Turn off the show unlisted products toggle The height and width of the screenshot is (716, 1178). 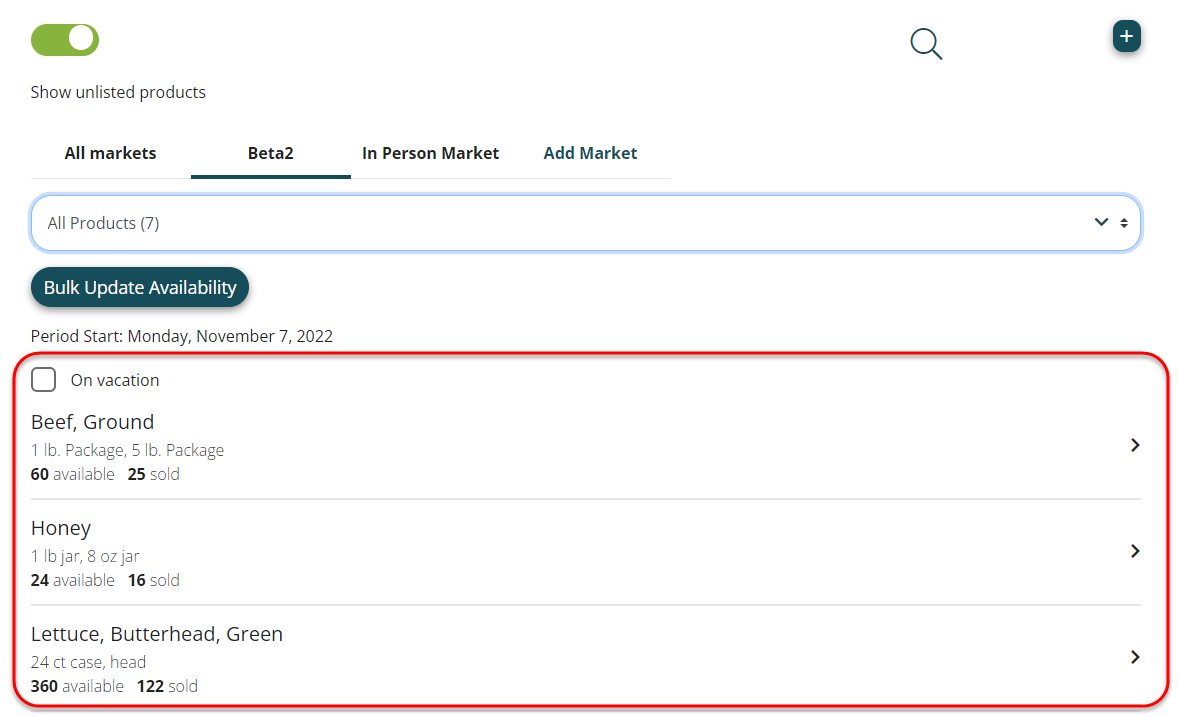point(65,39)
